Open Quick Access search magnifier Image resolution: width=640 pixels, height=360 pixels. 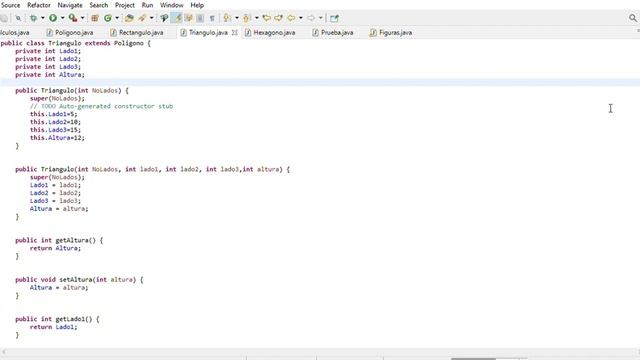(x=633, y=18)
